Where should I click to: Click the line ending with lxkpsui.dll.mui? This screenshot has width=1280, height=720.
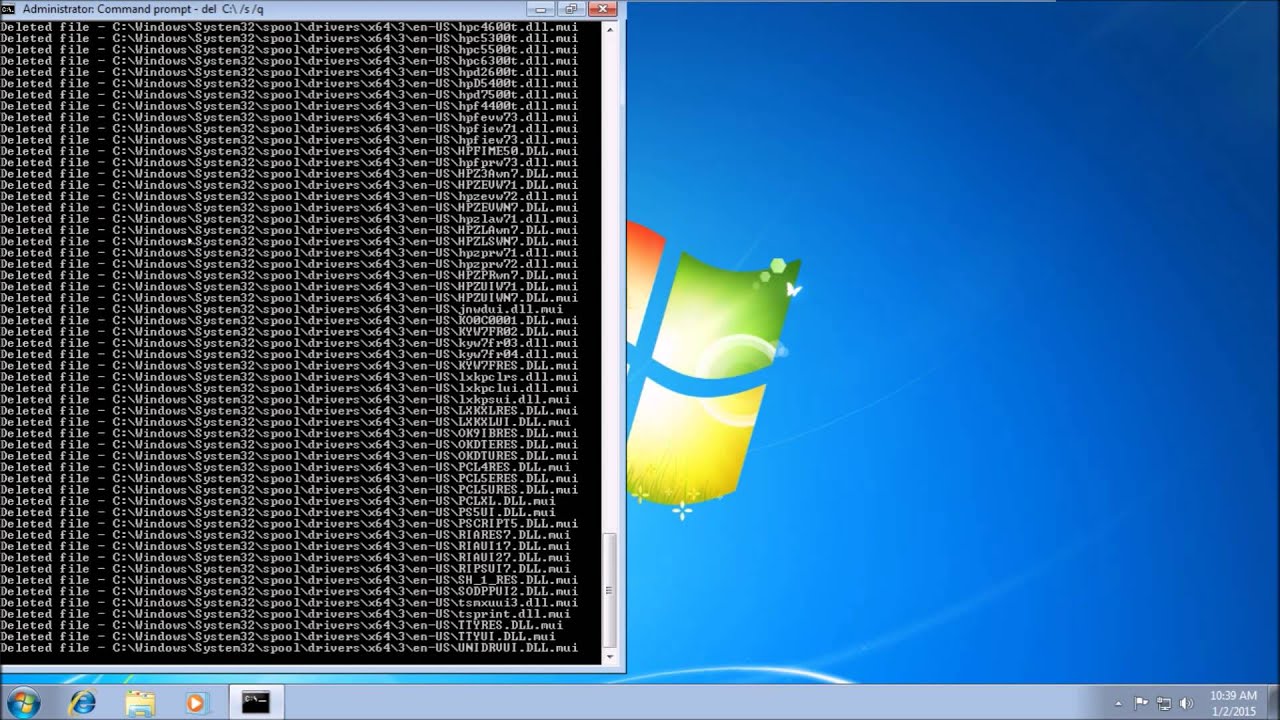[x=285, y=399]
